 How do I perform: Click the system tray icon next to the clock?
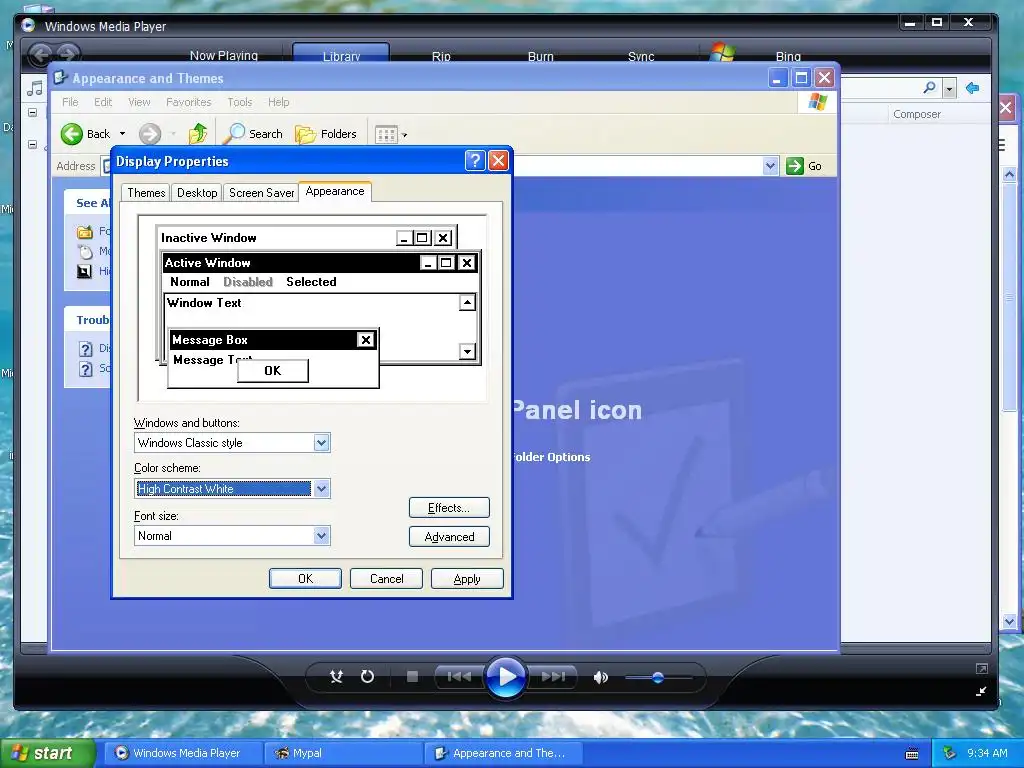click(949, 753)
